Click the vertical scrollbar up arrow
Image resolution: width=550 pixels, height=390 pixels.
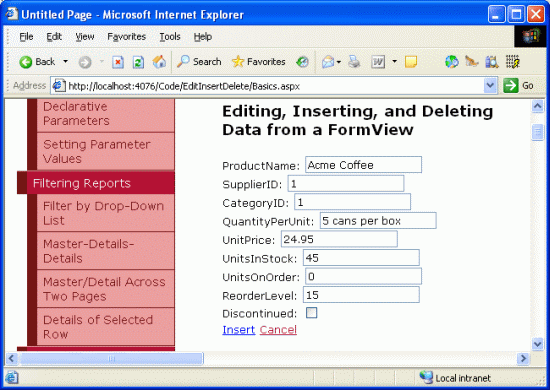coord(537,106)
